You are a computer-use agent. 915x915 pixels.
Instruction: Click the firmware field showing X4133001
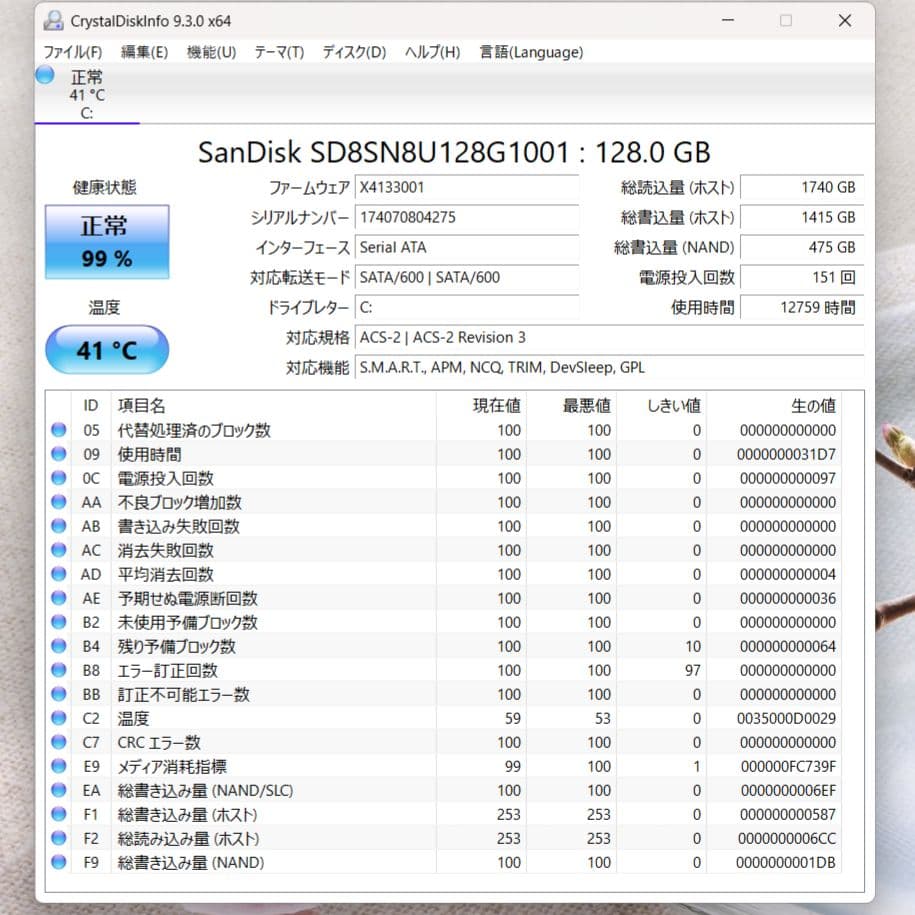pyautogui.click(x=467, y=187)
